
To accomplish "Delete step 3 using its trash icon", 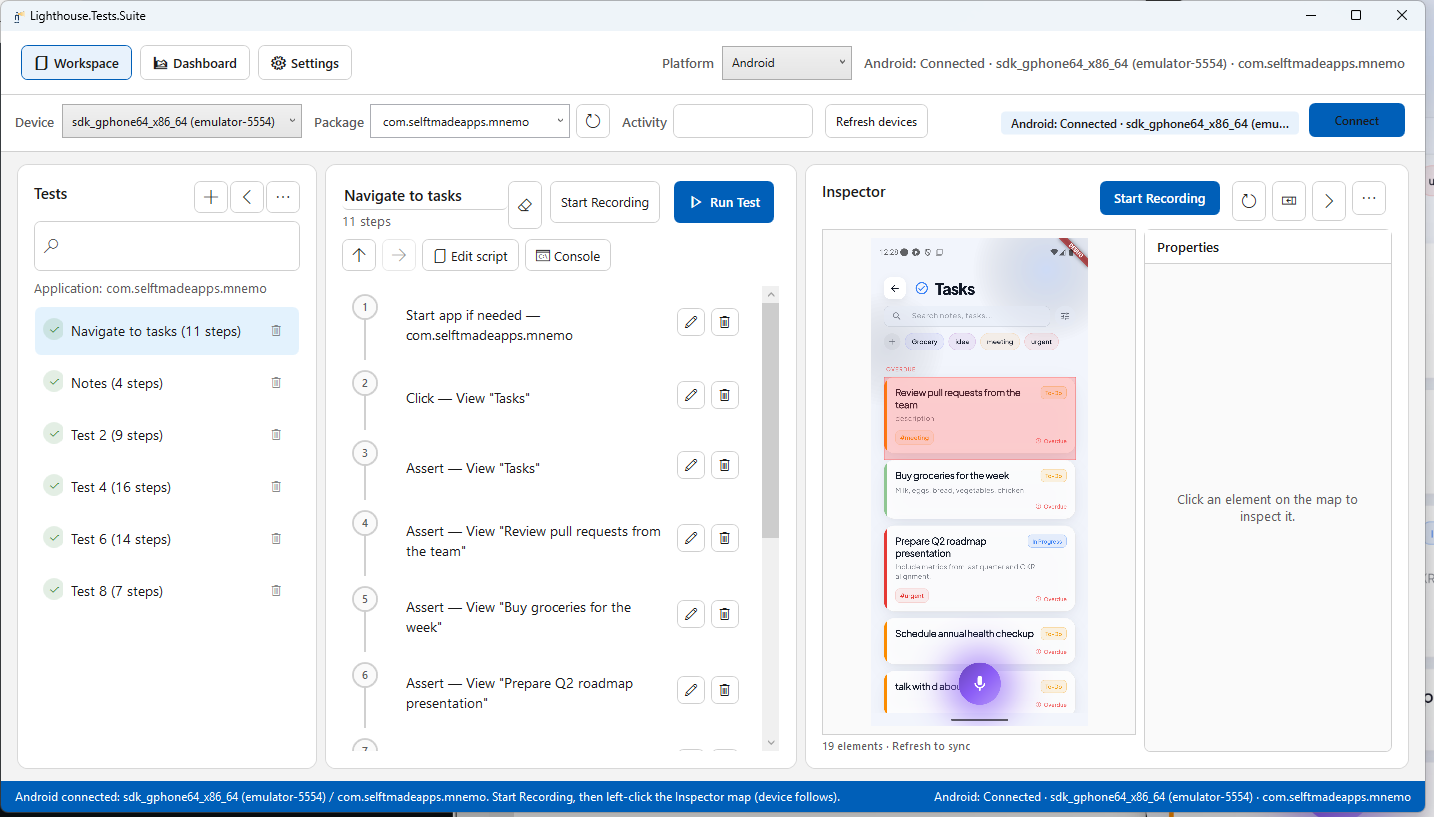I will (x=725, y=465).
